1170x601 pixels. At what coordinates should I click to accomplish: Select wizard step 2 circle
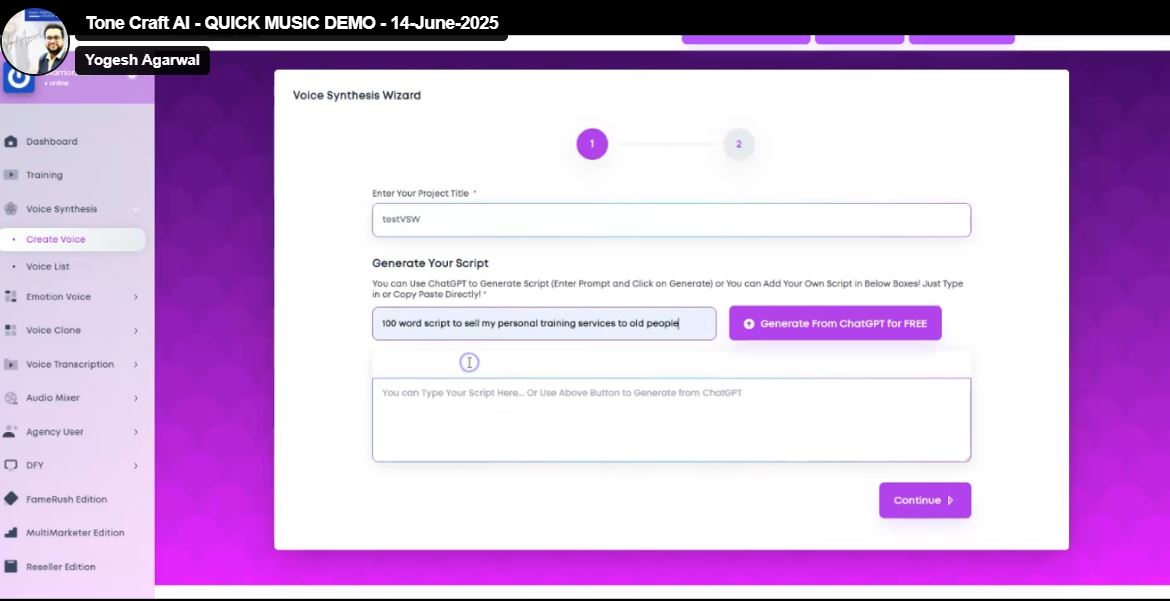click(739, 144)
